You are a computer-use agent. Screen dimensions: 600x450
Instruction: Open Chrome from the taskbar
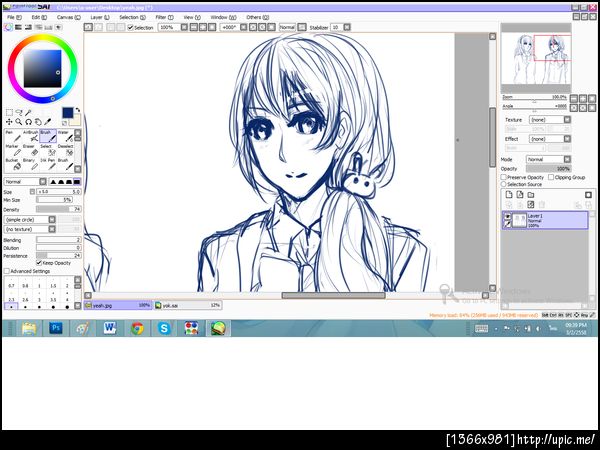point(137,328)
